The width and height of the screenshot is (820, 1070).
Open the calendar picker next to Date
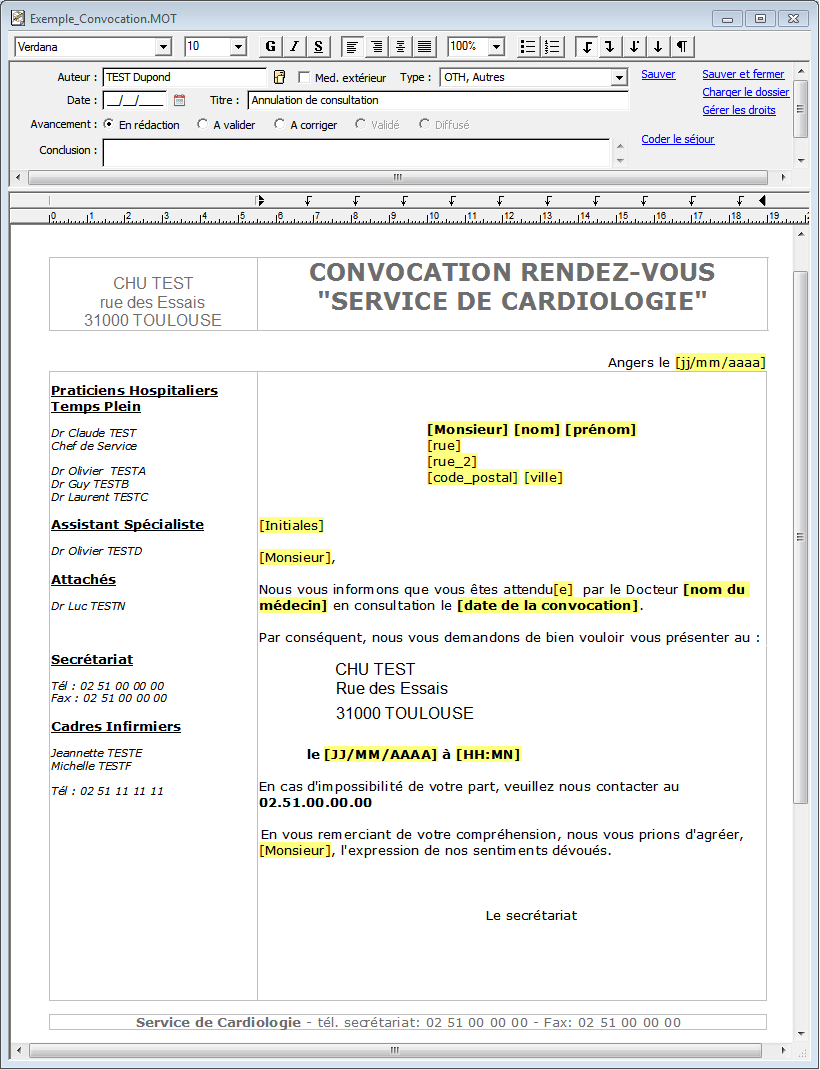tap(179, 100)
